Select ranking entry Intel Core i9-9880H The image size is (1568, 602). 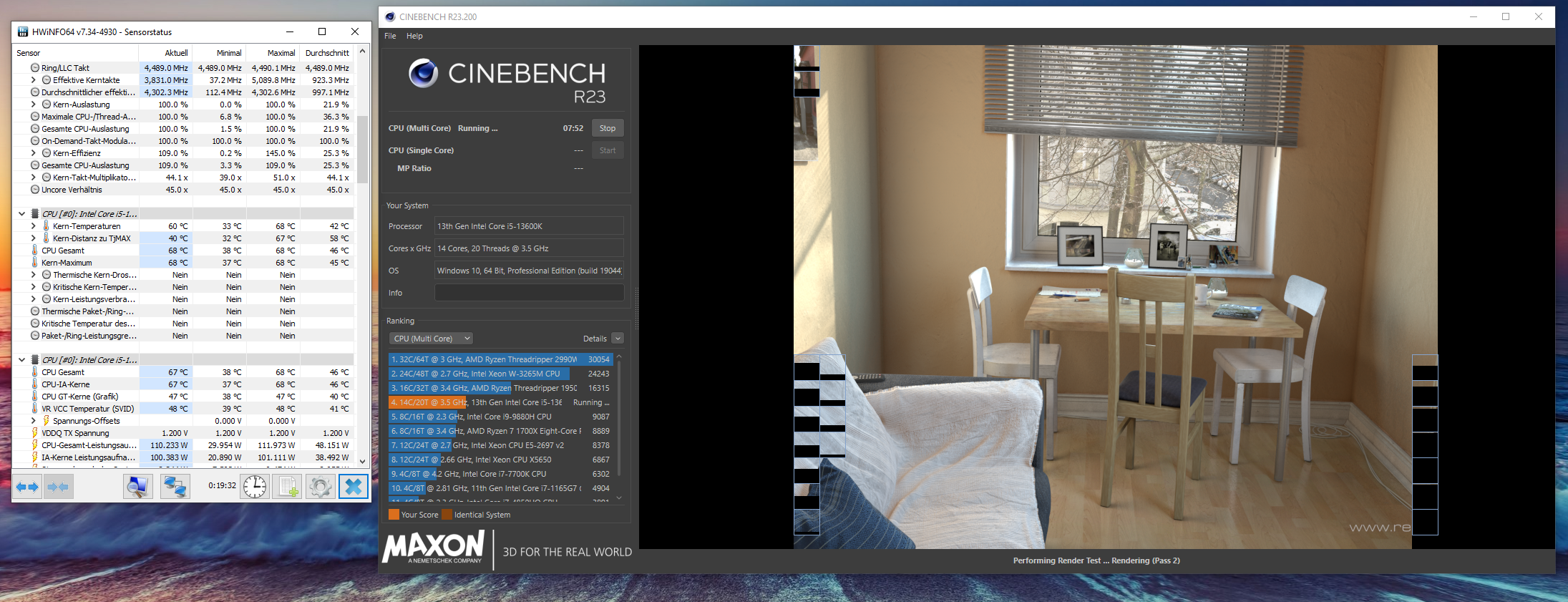500,417
